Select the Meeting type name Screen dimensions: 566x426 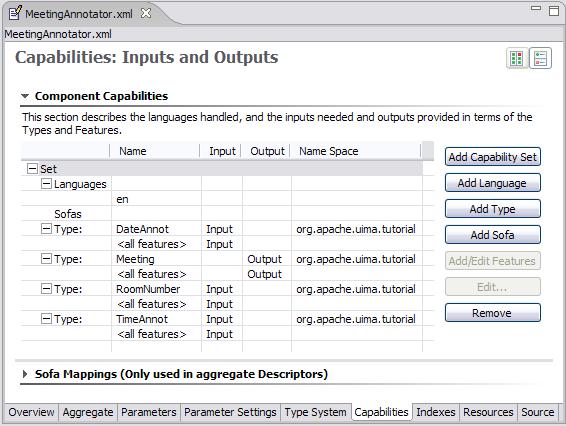(135, 259)
